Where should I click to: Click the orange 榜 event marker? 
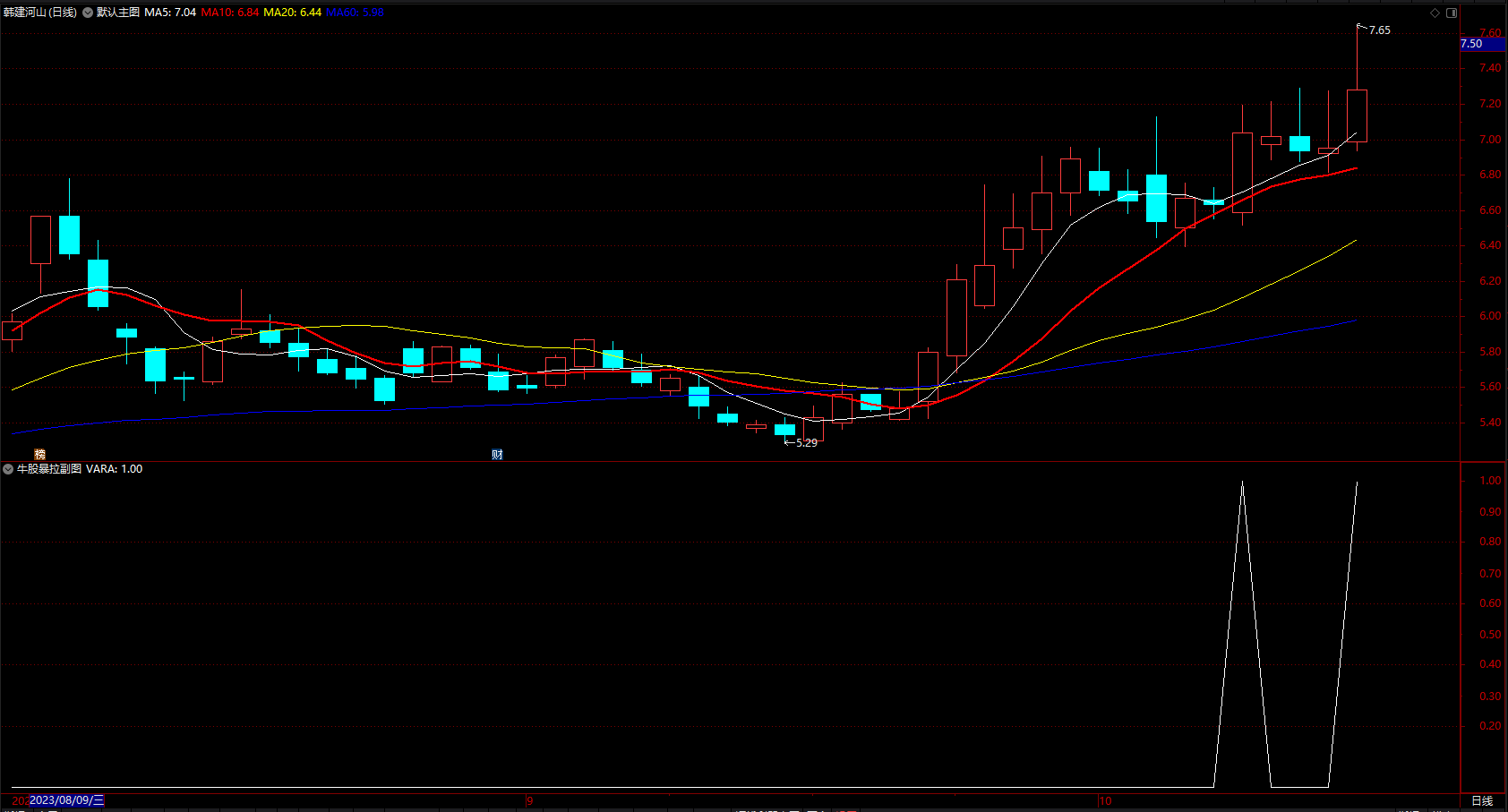point(39,455)
